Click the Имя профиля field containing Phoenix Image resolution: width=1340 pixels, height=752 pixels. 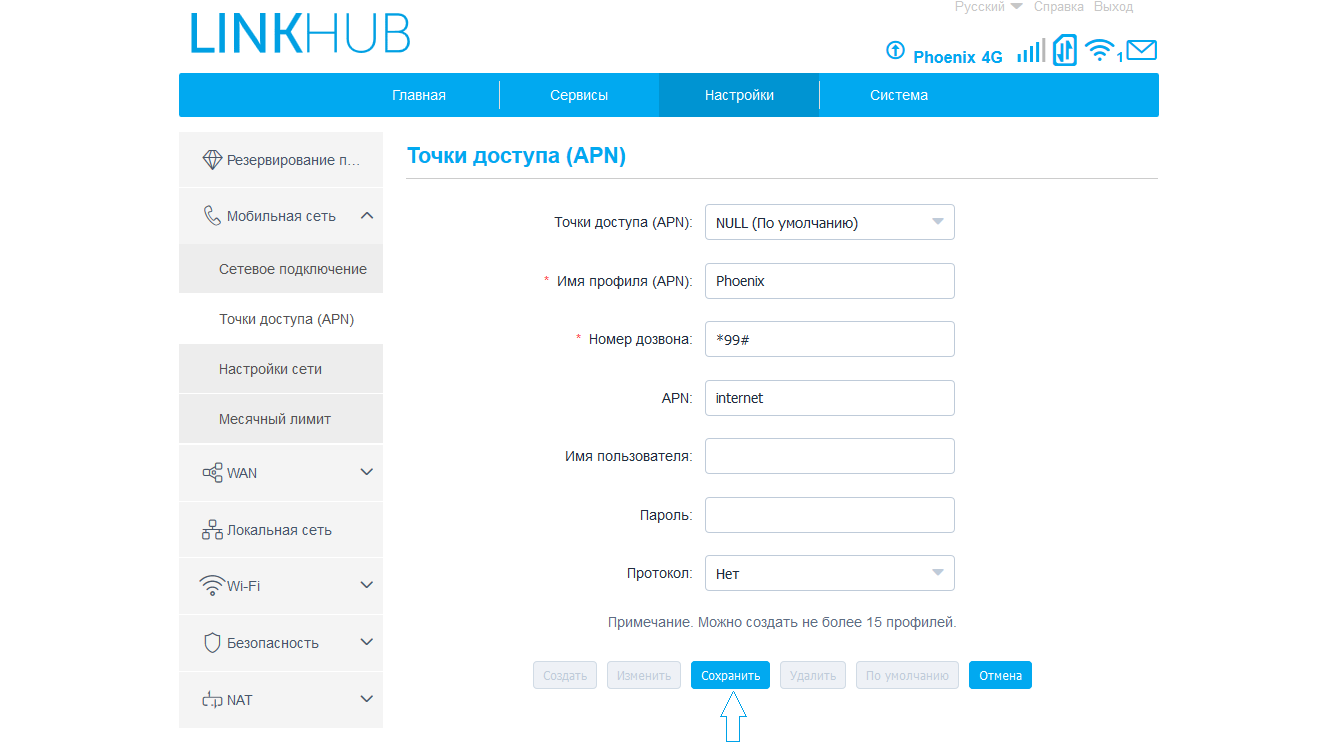(x=830, y=281)
